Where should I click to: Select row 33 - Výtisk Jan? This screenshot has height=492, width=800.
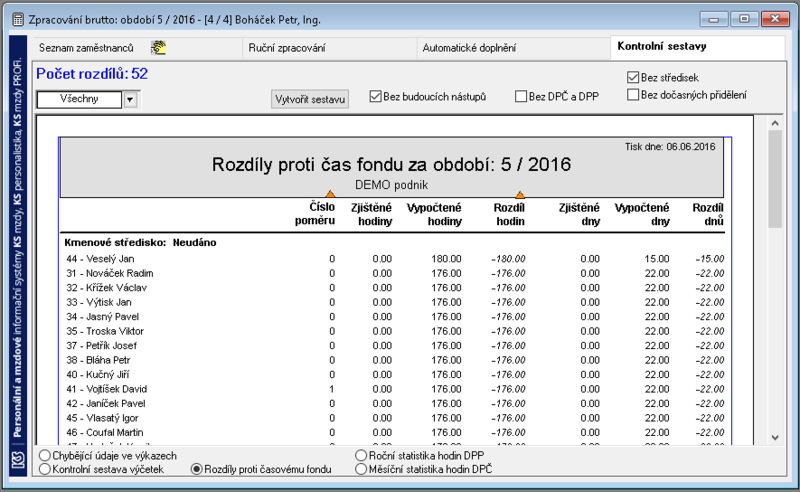tap(394, 302)
